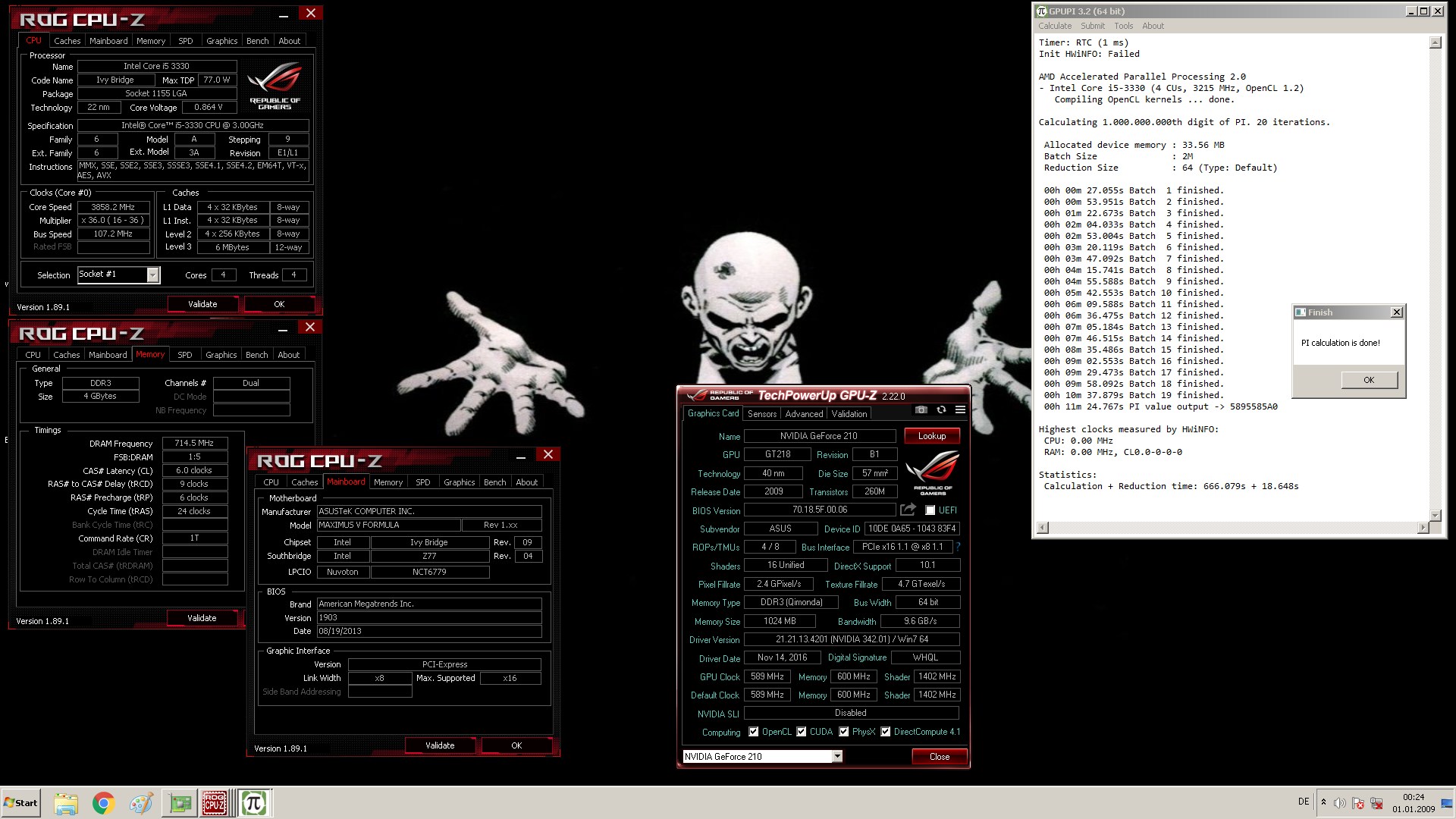Click Validate in the CPU-Z Memory window
Viewport: 1456px width, 819px height.
pos(202,618)
